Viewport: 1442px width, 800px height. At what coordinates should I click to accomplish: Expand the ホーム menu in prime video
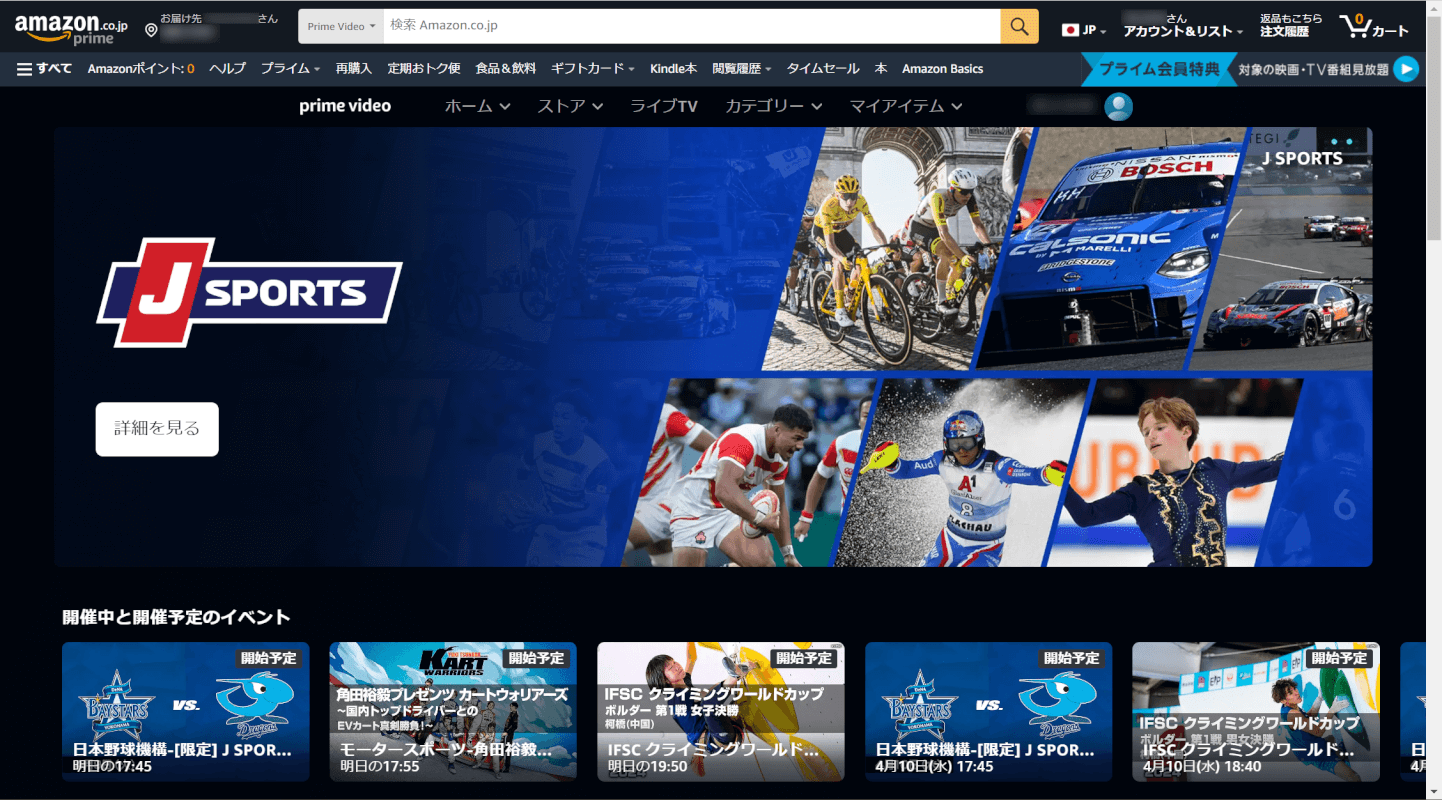477,106
